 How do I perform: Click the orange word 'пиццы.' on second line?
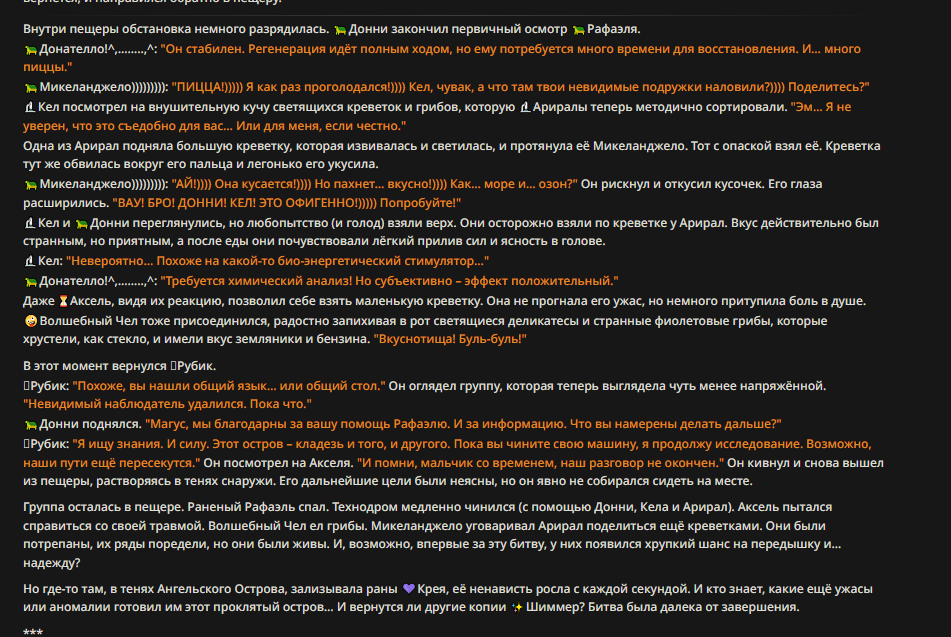[47, 67]
